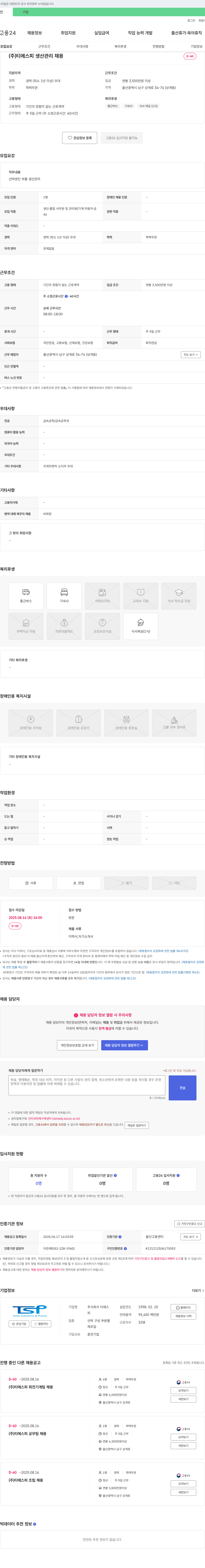Click info icon beside 빅데이터 추천 정보
Viewport: 205px width, 1568px height.
(x=35, y=1524)
